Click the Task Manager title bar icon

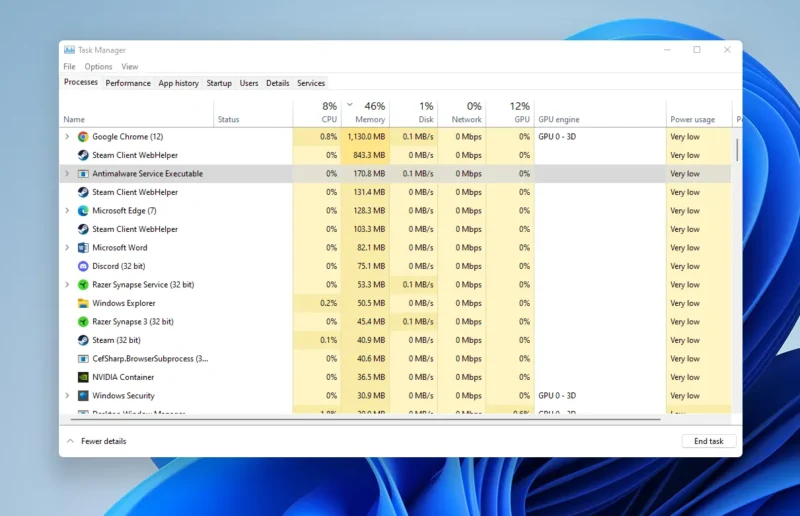[69, 50]
